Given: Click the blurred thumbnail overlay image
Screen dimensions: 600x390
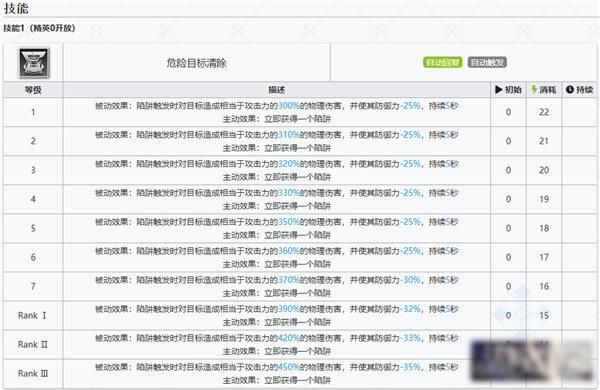Looking at the screenshot, I should pyautogui.click(x=533, y=361).
